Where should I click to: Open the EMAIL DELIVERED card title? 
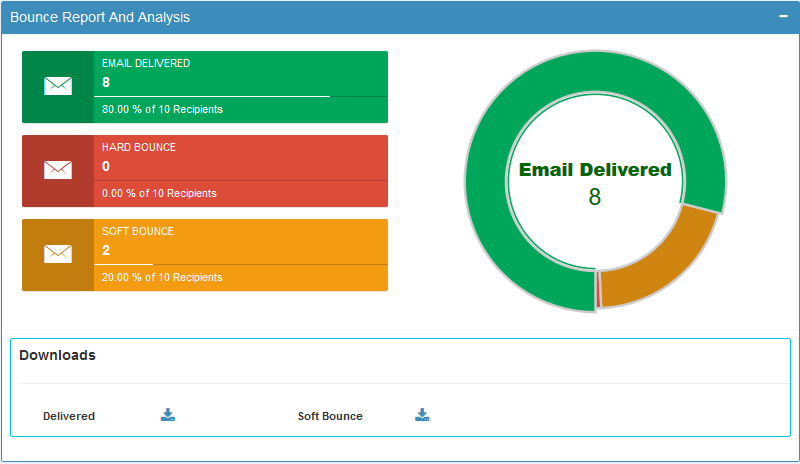tap(146, 63)
